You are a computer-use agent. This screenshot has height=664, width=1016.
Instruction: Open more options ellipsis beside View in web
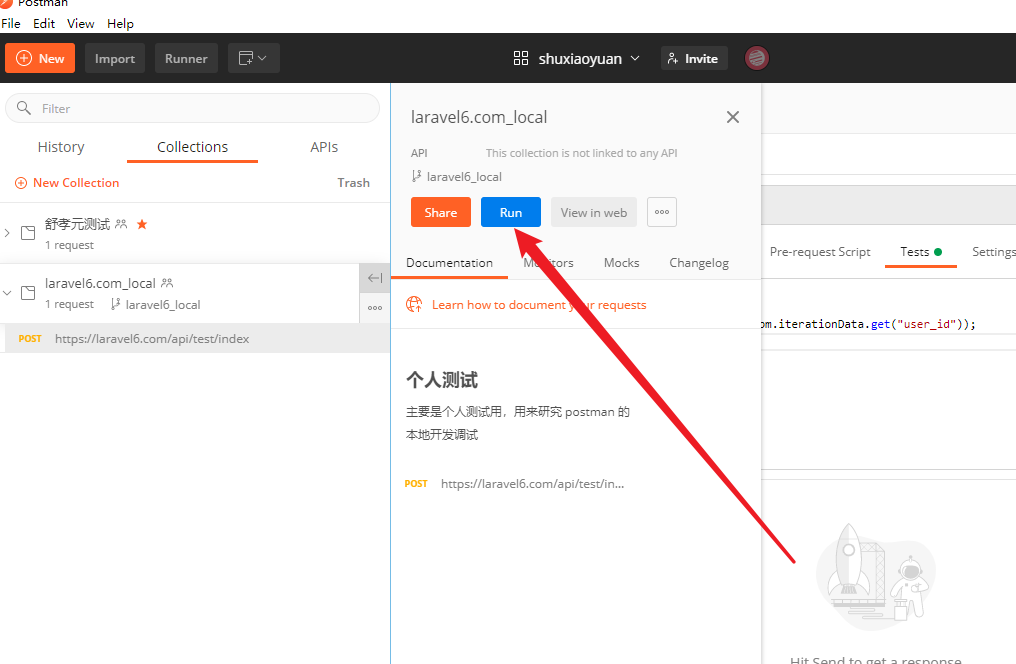pos(662,212)
